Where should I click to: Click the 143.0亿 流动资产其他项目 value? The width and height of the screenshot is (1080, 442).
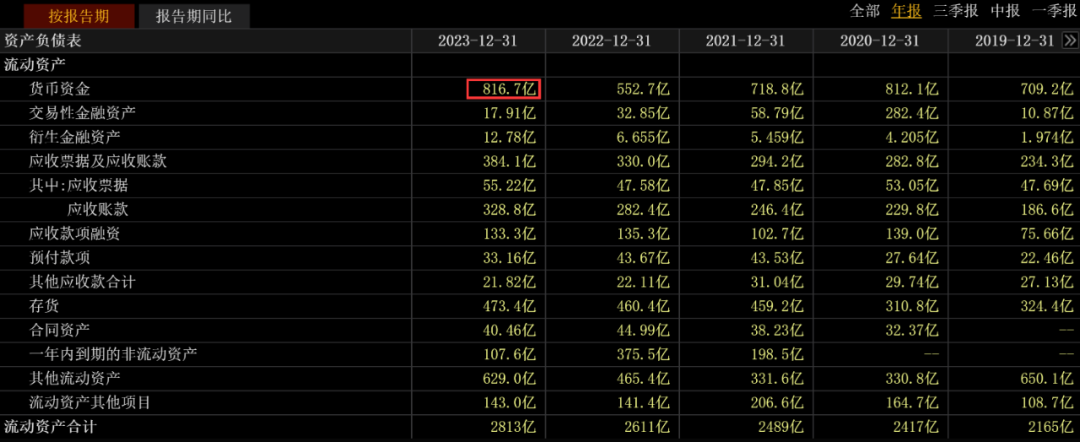pos(508,403)
